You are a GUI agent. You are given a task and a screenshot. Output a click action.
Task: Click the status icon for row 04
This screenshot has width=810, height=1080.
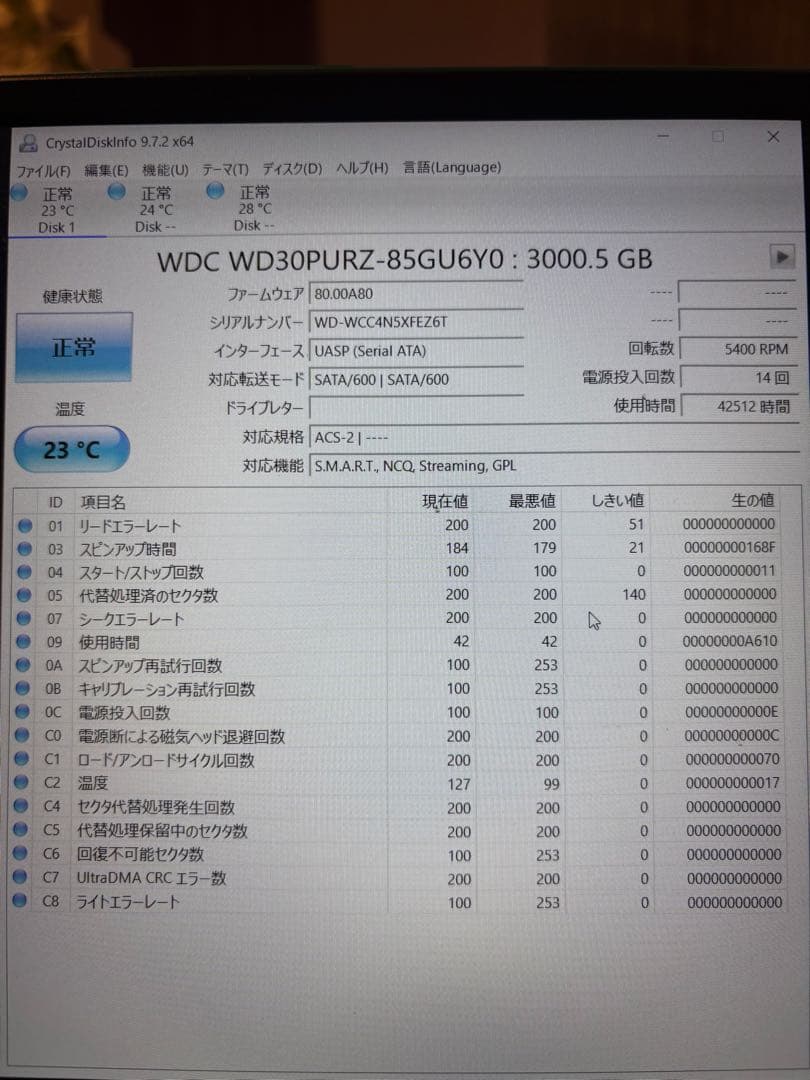[24, 572]
